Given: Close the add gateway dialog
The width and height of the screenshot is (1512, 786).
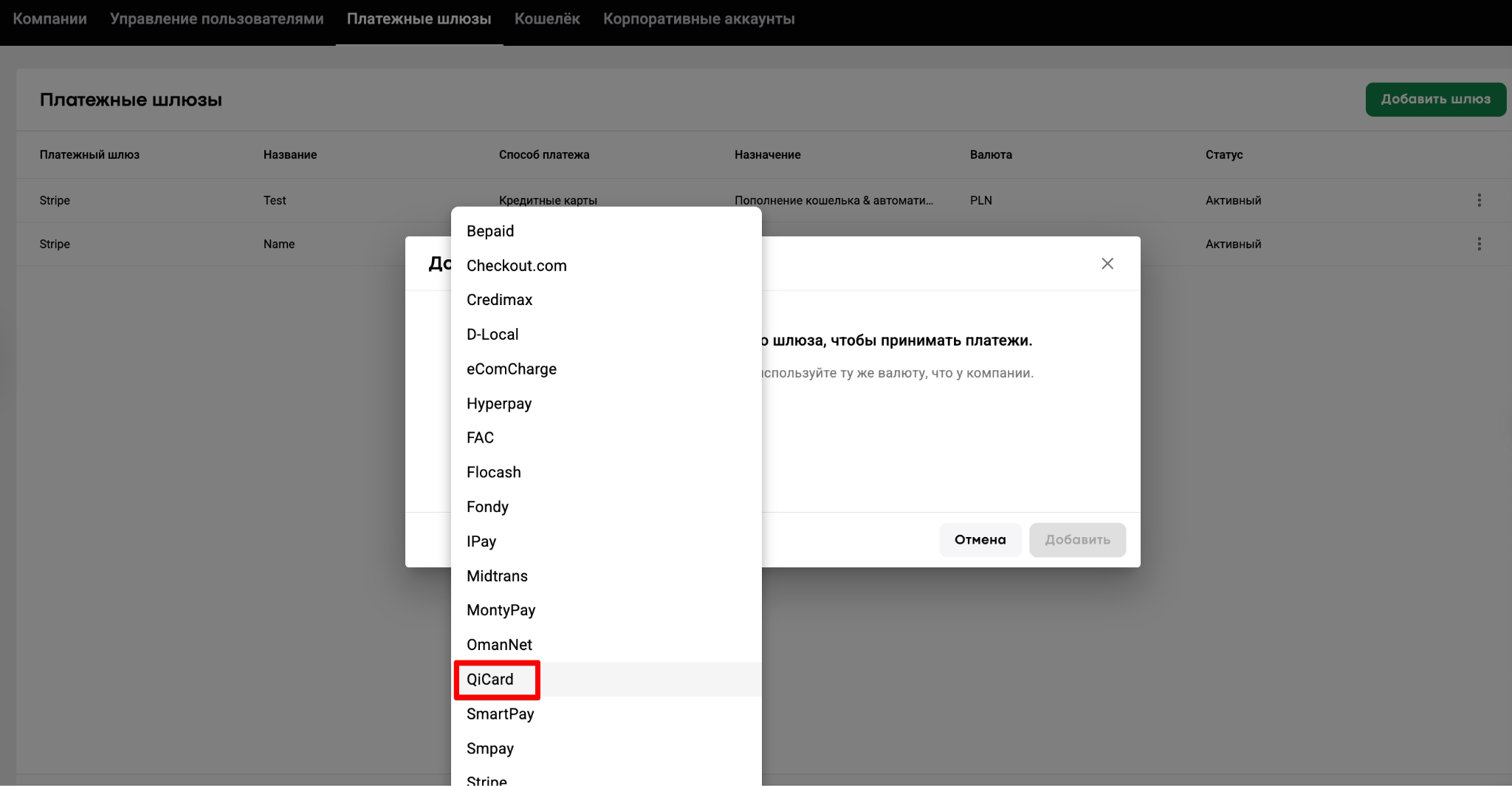Looking at the screenshot, I should (1107, 264).
